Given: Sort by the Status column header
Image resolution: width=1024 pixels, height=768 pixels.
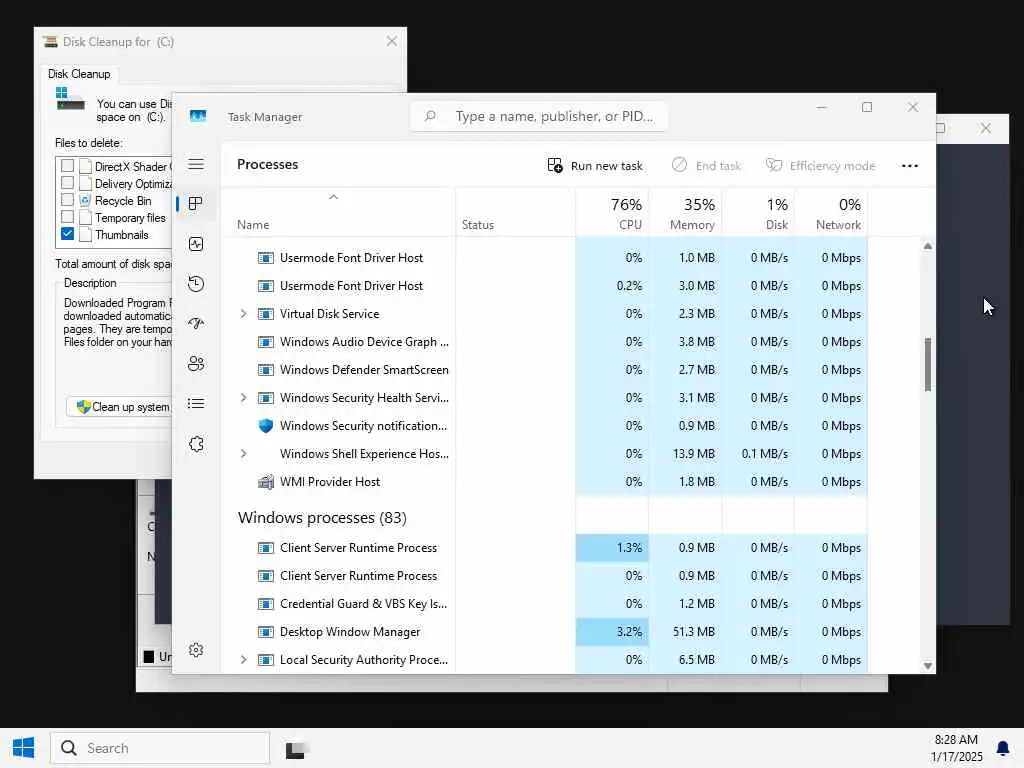Looking at the screenshot, I should (x=515, y=213).
